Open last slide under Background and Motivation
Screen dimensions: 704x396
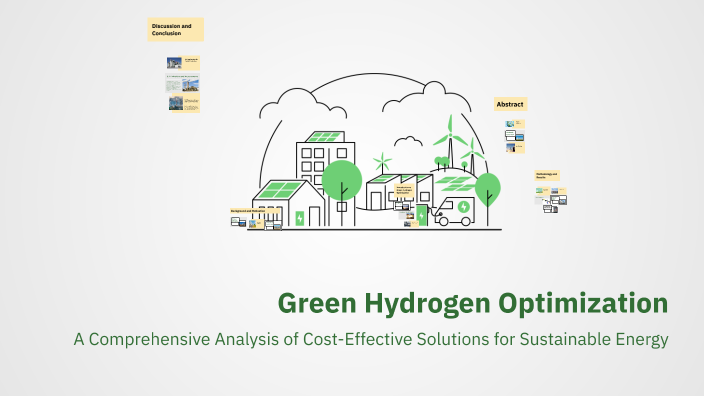273,225
